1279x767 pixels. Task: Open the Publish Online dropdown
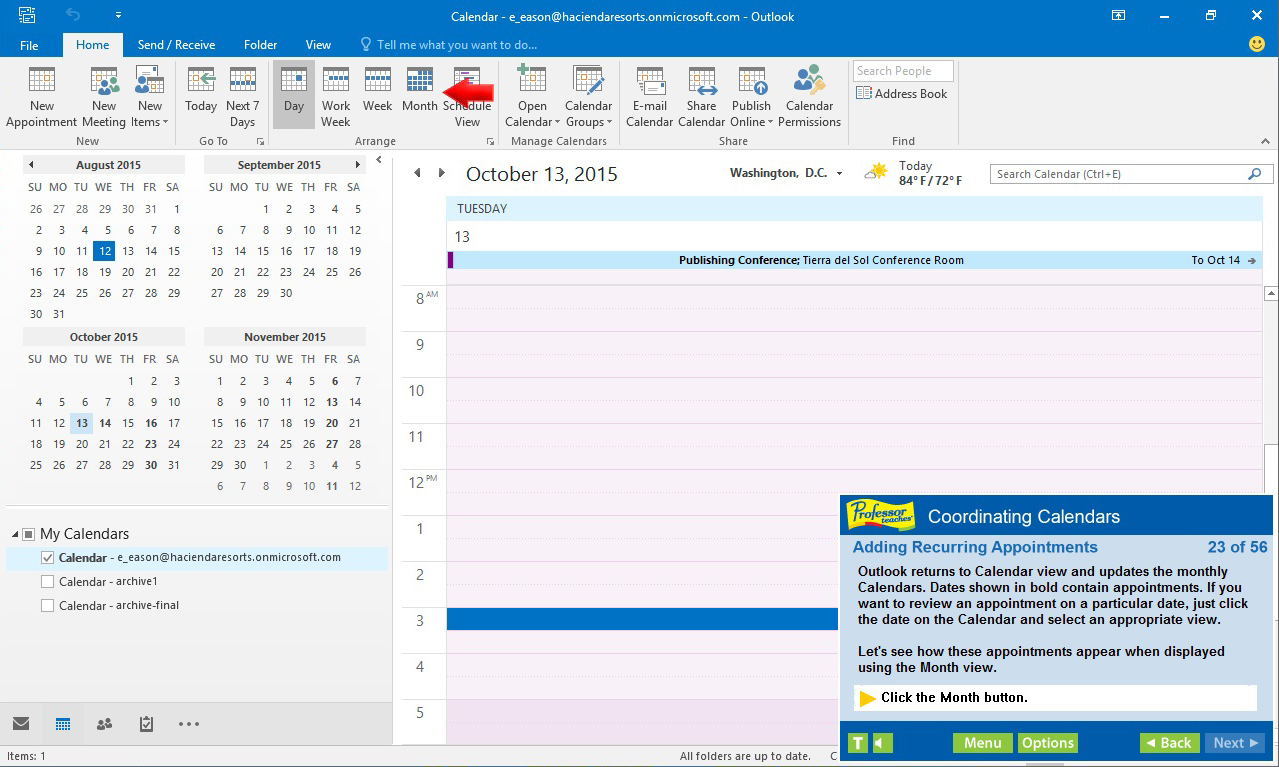click(x=751, y=94)
